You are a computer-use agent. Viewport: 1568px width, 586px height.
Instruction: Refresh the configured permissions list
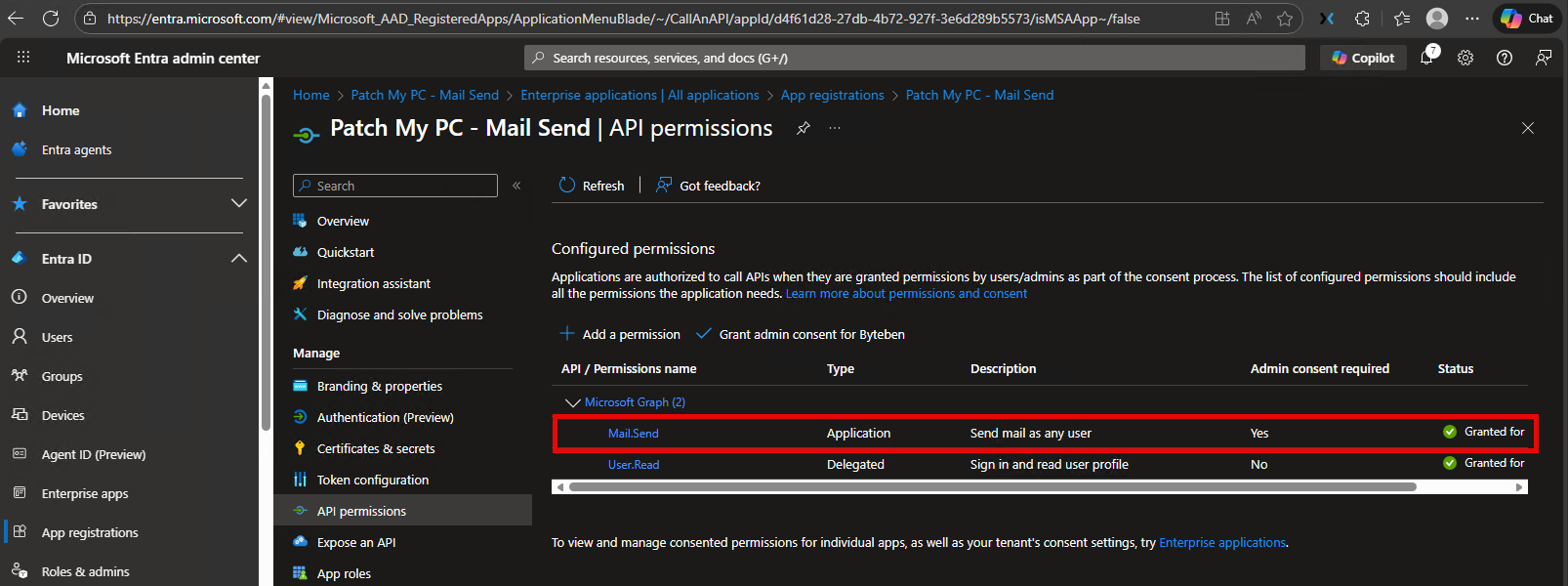click(592, 186)
